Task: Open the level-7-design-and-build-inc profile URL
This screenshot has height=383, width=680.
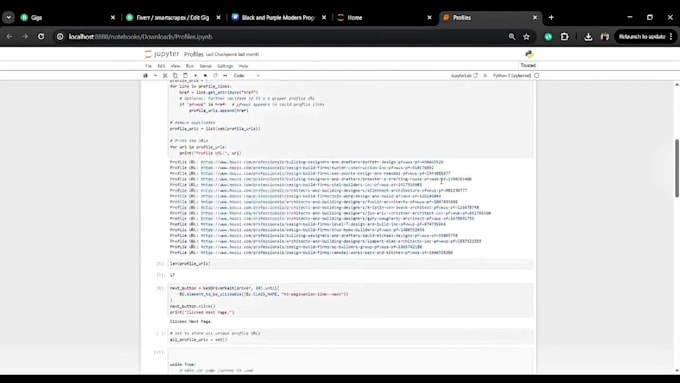Action: [323, 224]
